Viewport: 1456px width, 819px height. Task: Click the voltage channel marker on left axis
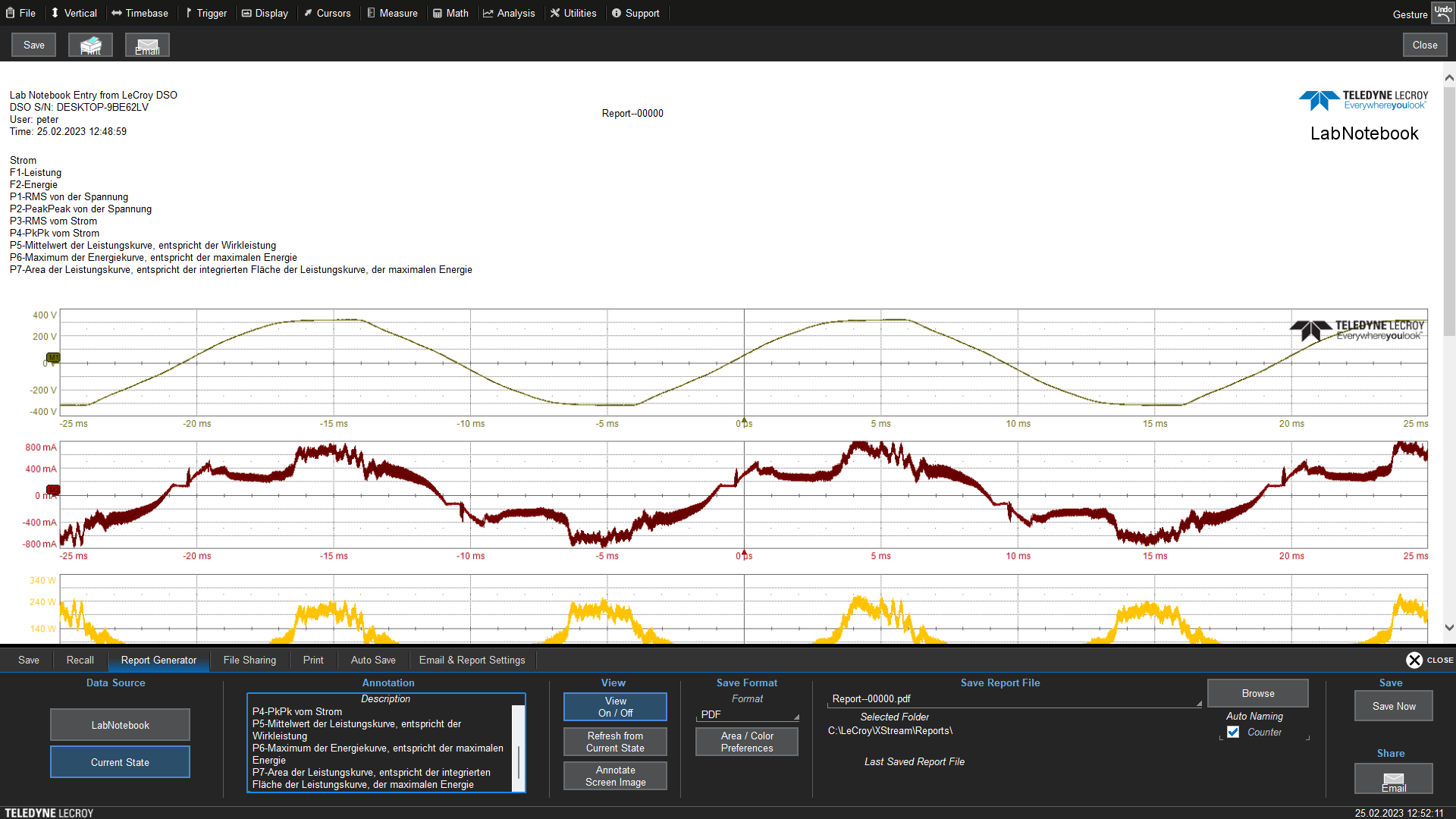click(53, 357)
